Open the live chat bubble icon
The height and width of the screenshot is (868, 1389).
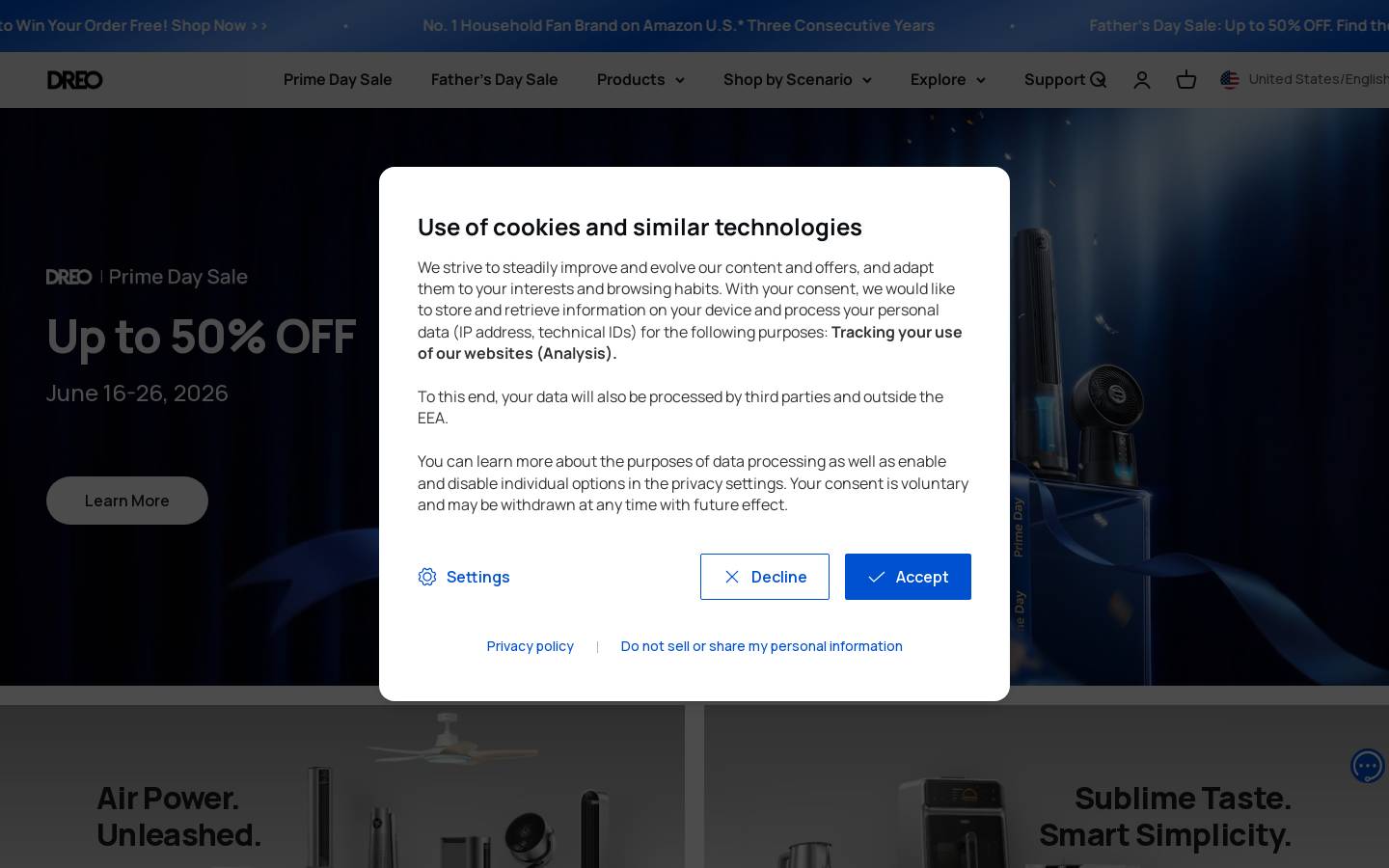(x=1367, y=767)
